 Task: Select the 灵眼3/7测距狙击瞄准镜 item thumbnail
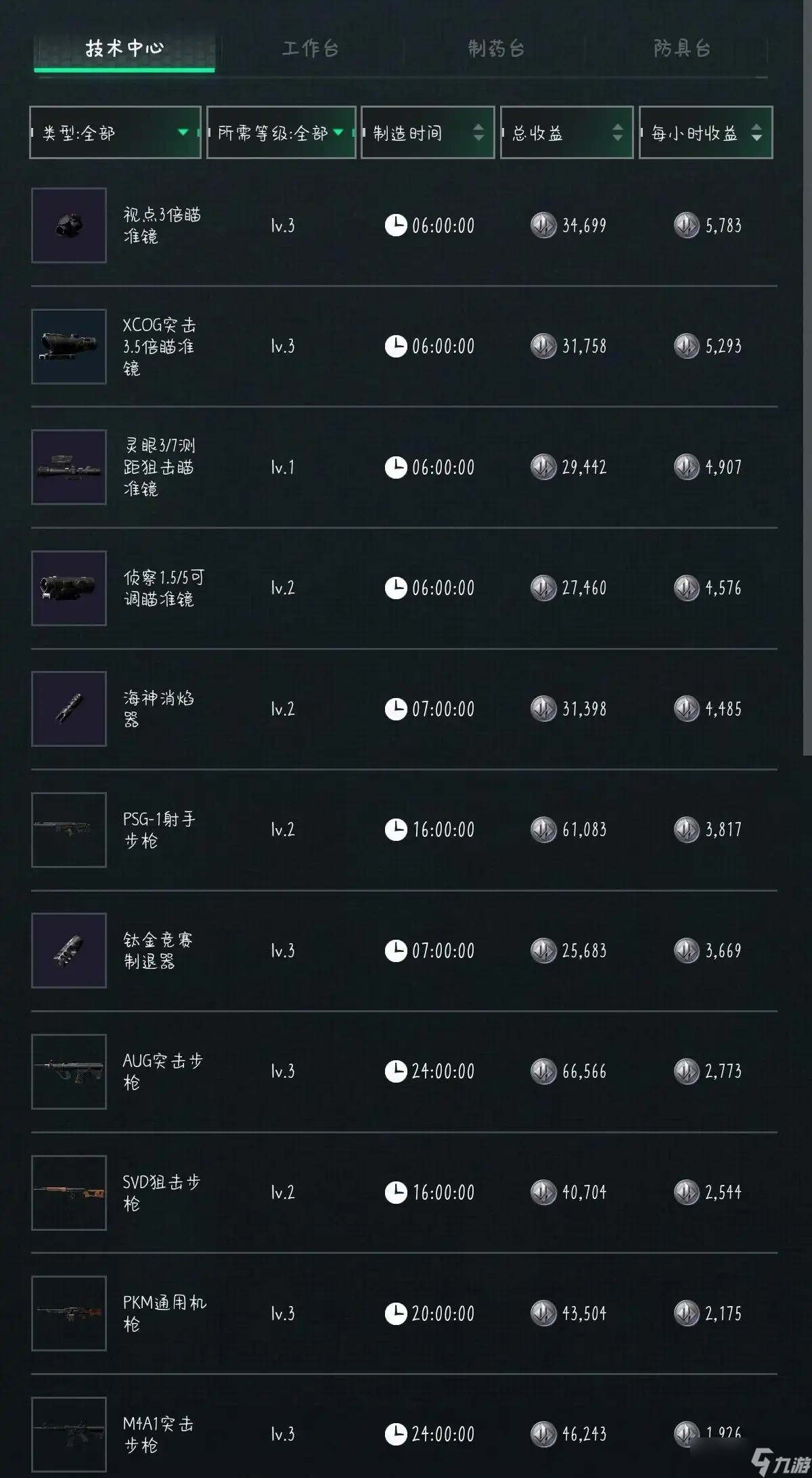(x=69, y=467)
